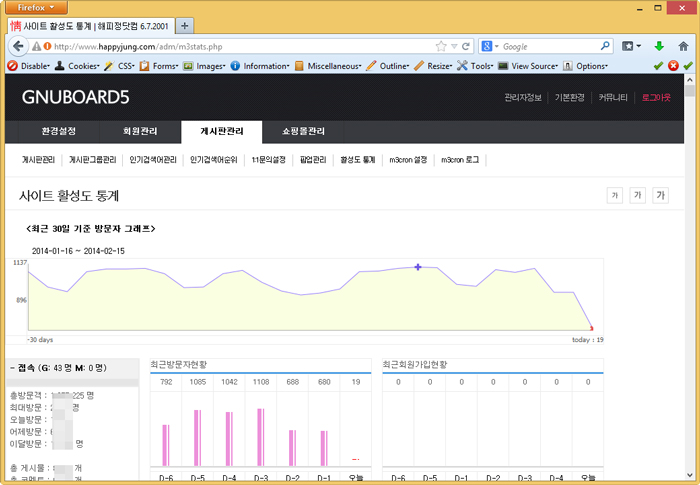
Task: Open the 팝업관리 submenu link
Action: click(x=313, y=159)
